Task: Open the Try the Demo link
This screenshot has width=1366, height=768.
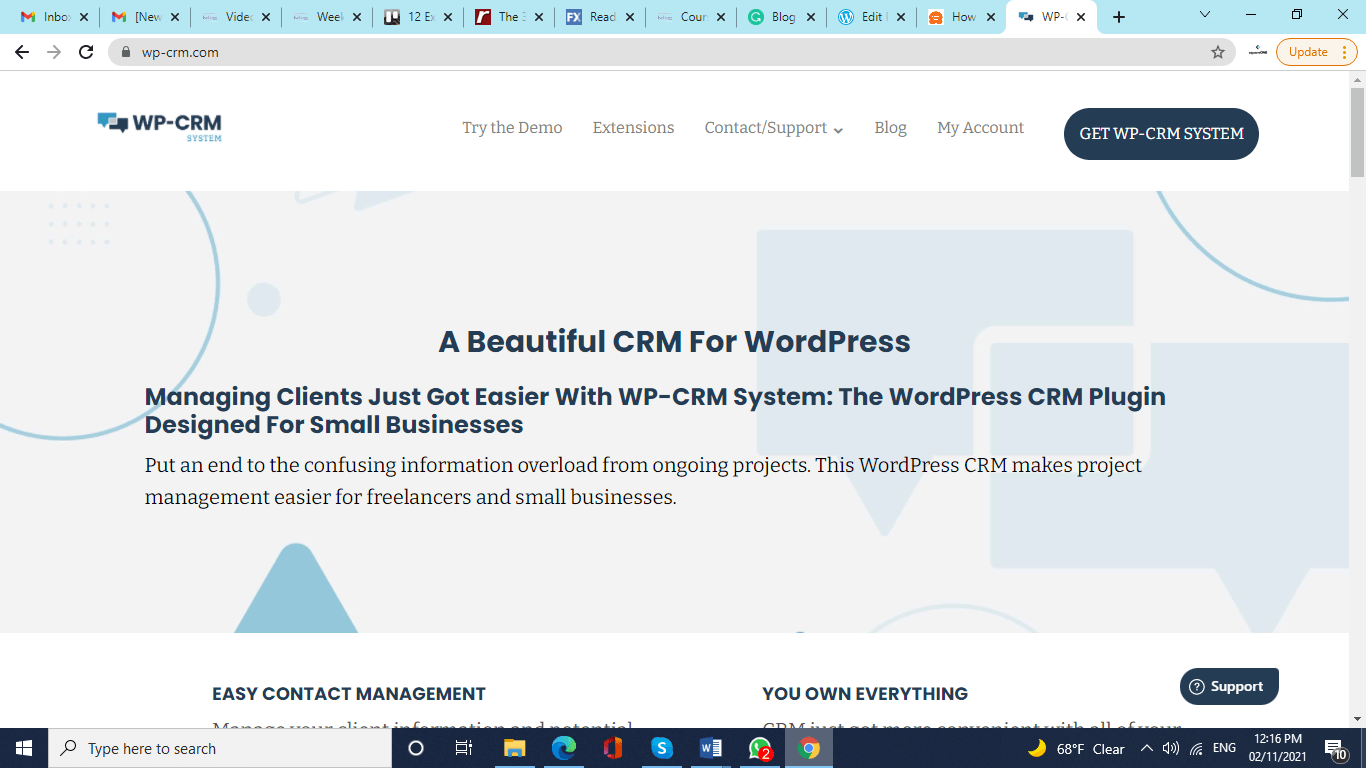Action: pyautogui.click(x=511, y=128)
